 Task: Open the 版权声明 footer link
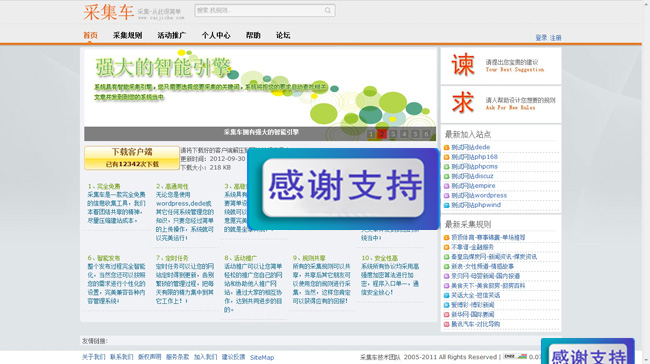pos(150,357)
